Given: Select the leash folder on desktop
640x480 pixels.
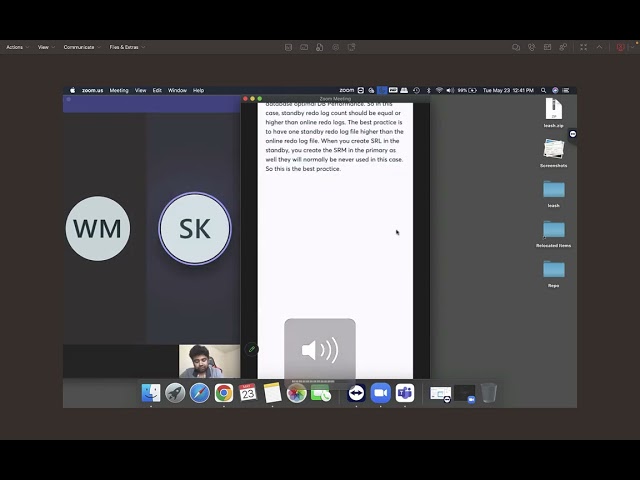Looking at the screenshot, I should click(x=553, y=193).
